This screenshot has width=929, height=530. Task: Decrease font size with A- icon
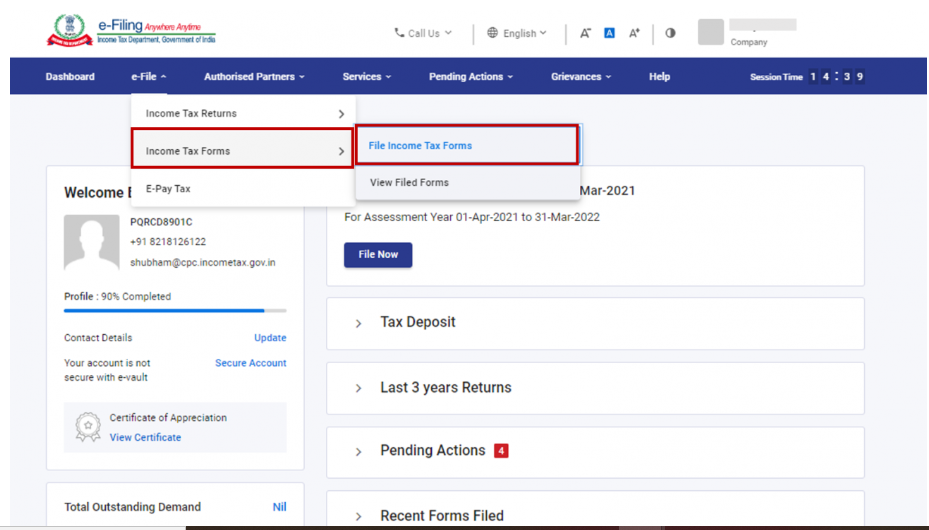click(585, 33)
